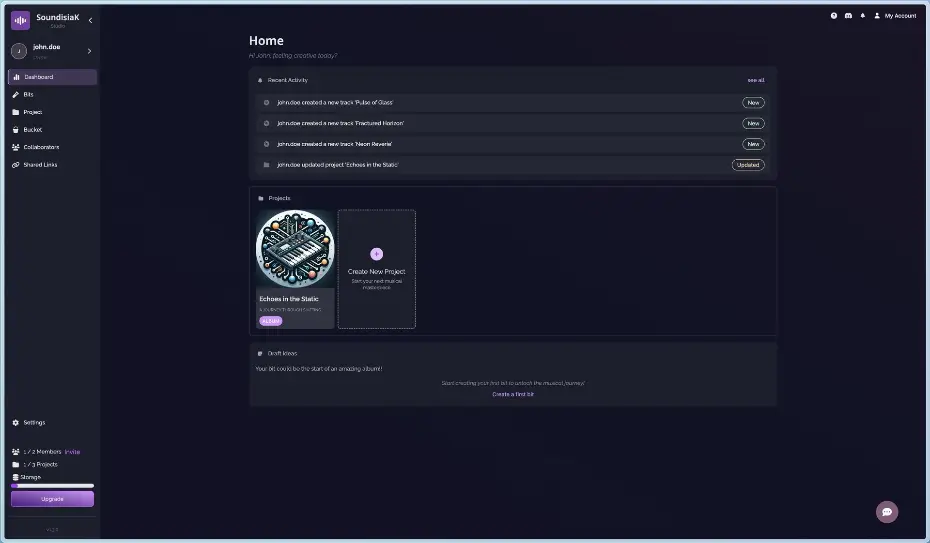Click the Settings gear icon
930x543 pixels.
pyautogui.click(x=16, y=422)
